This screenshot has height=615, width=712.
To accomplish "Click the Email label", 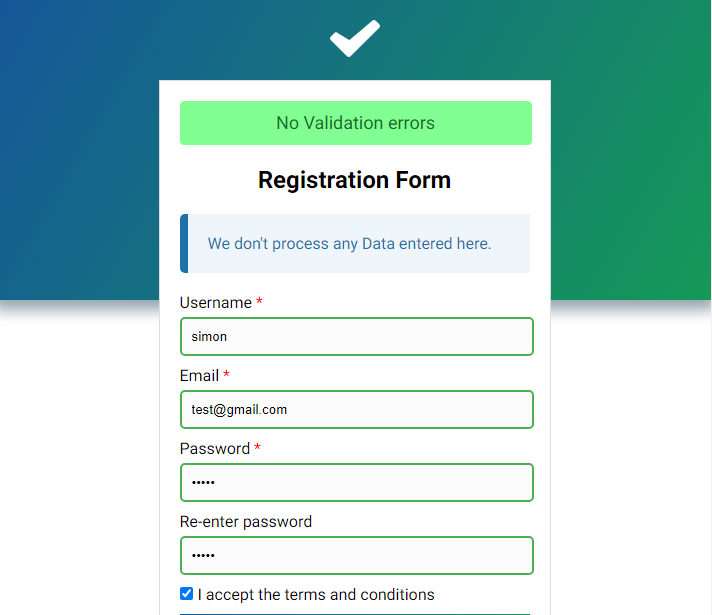I will click(199, 376).
